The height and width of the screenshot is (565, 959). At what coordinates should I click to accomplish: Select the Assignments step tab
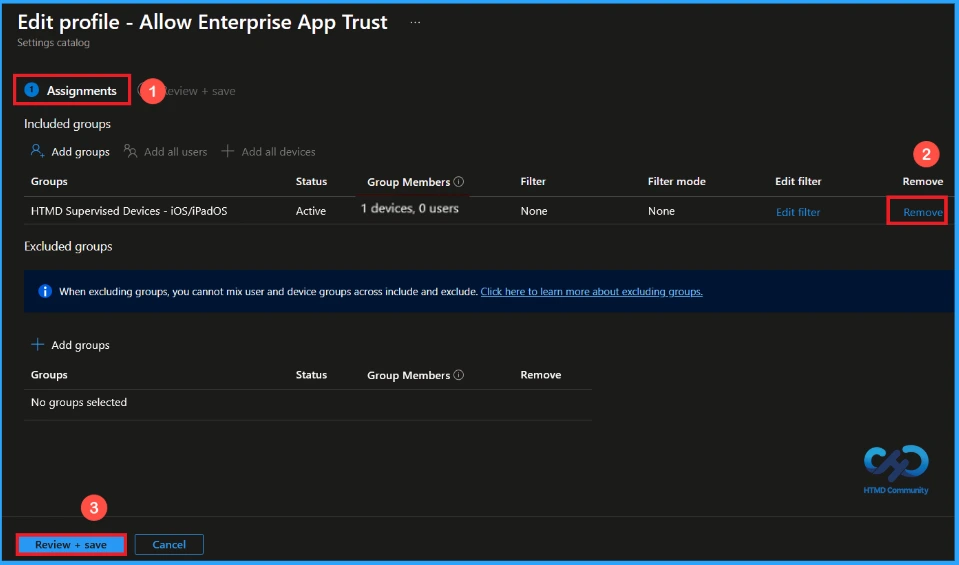click(x=71, y=90)
